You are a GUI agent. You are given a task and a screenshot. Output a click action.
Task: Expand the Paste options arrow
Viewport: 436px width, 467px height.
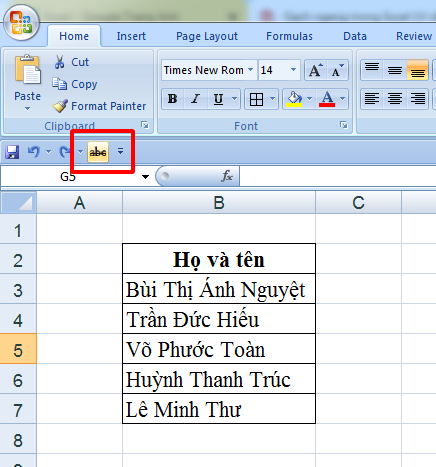click(x=28, y=109)
